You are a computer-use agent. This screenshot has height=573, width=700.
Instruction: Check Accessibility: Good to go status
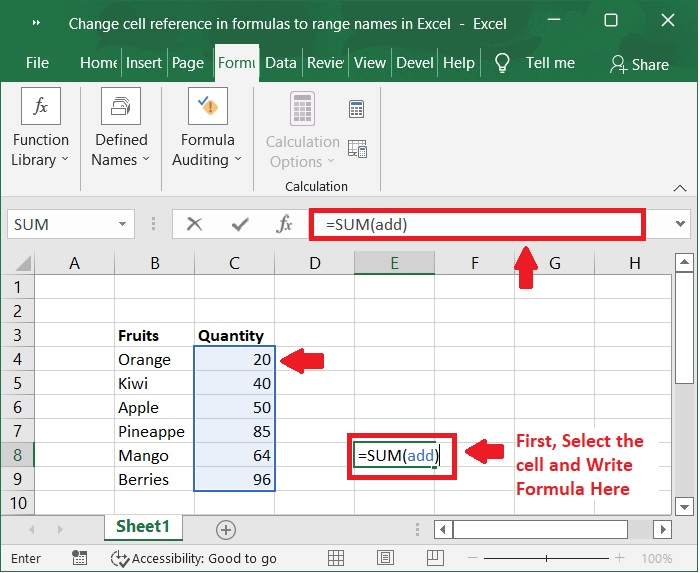[194, 558]
